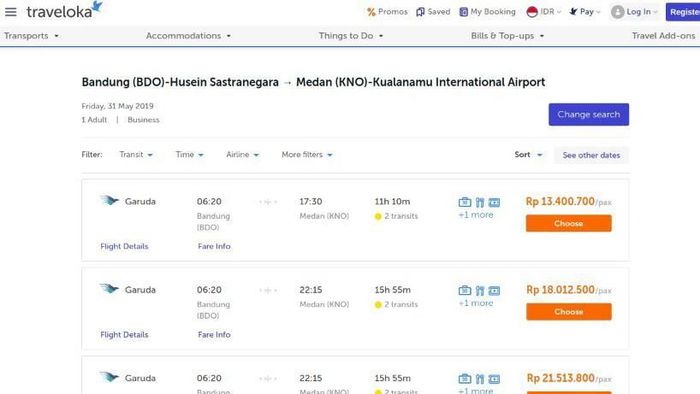Expand the Log In dropdown
The width and height of the screenshot is (700, 394).
coord(642,12)
